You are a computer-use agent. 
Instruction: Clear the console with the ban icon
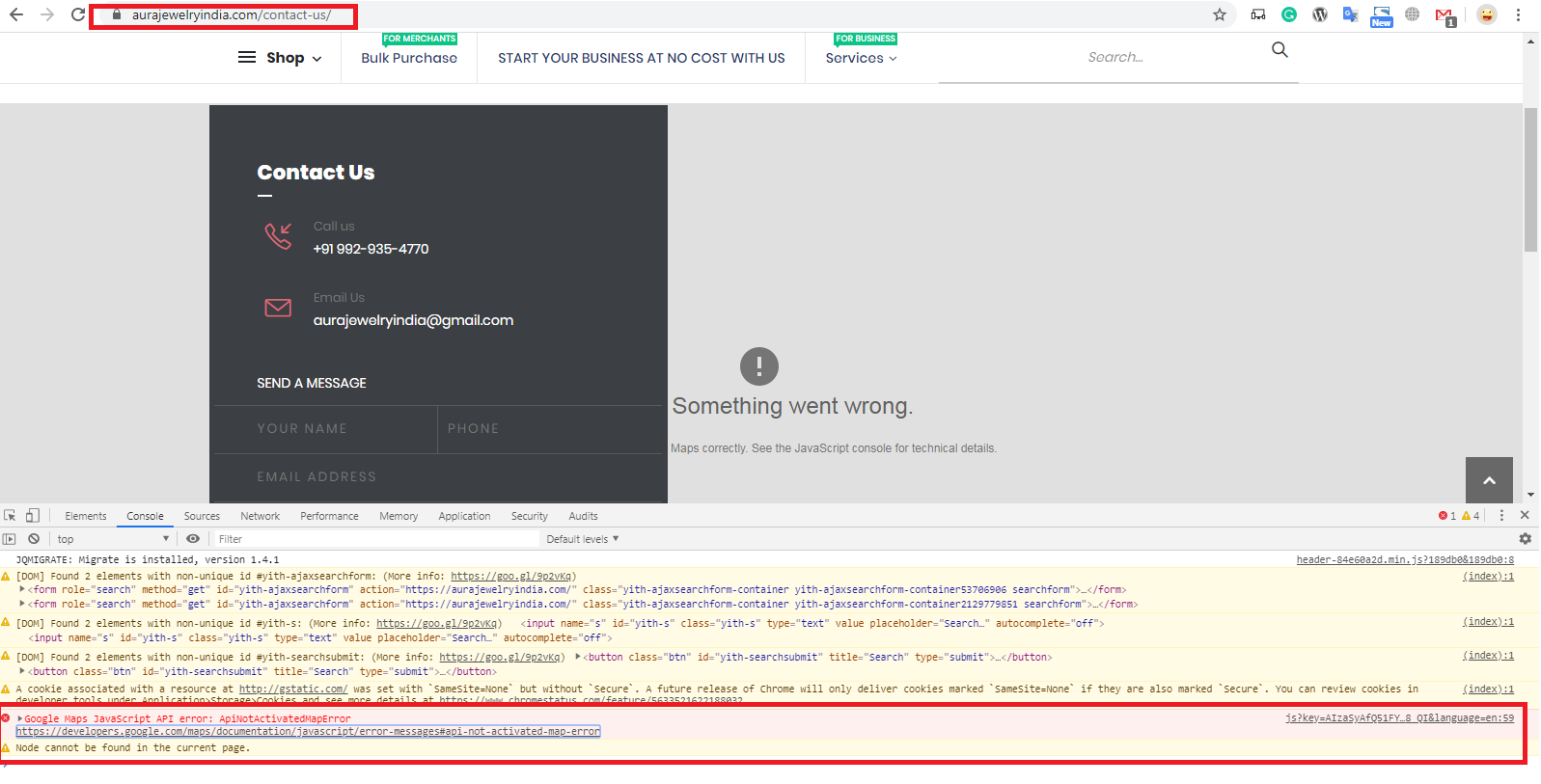[34, 539]
